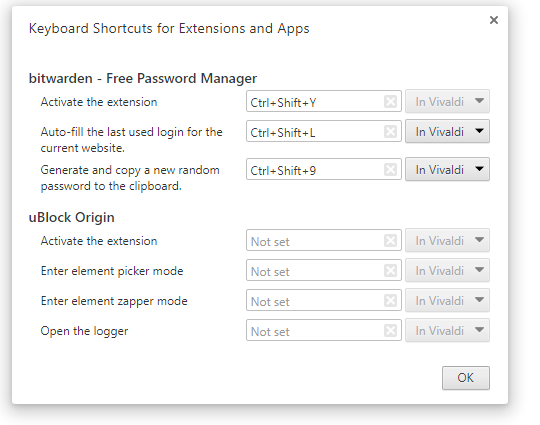Clear the Ctrl+Shift+9 shortcut
Screen dimensions: 540x425
(390, 169)
